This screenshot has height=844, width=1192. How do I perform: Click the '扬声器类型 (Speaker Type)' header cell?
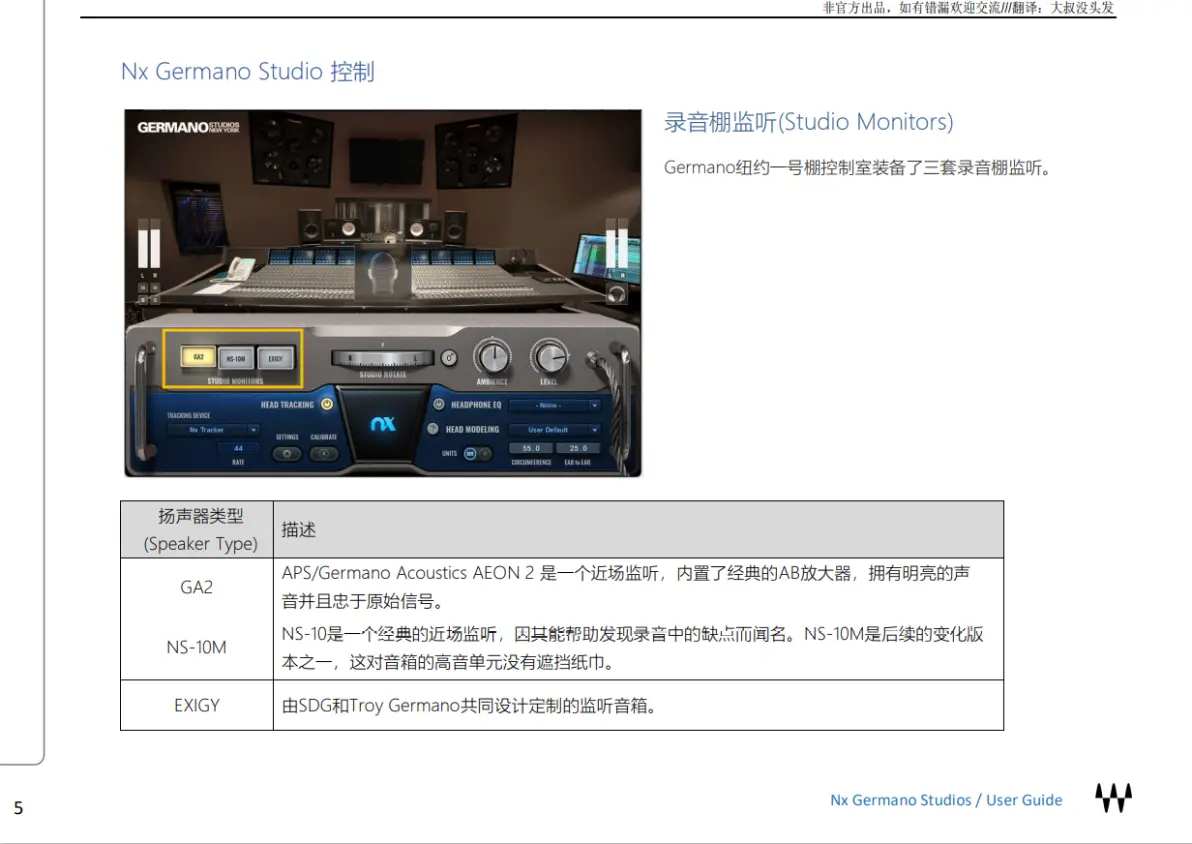point(197,529)
